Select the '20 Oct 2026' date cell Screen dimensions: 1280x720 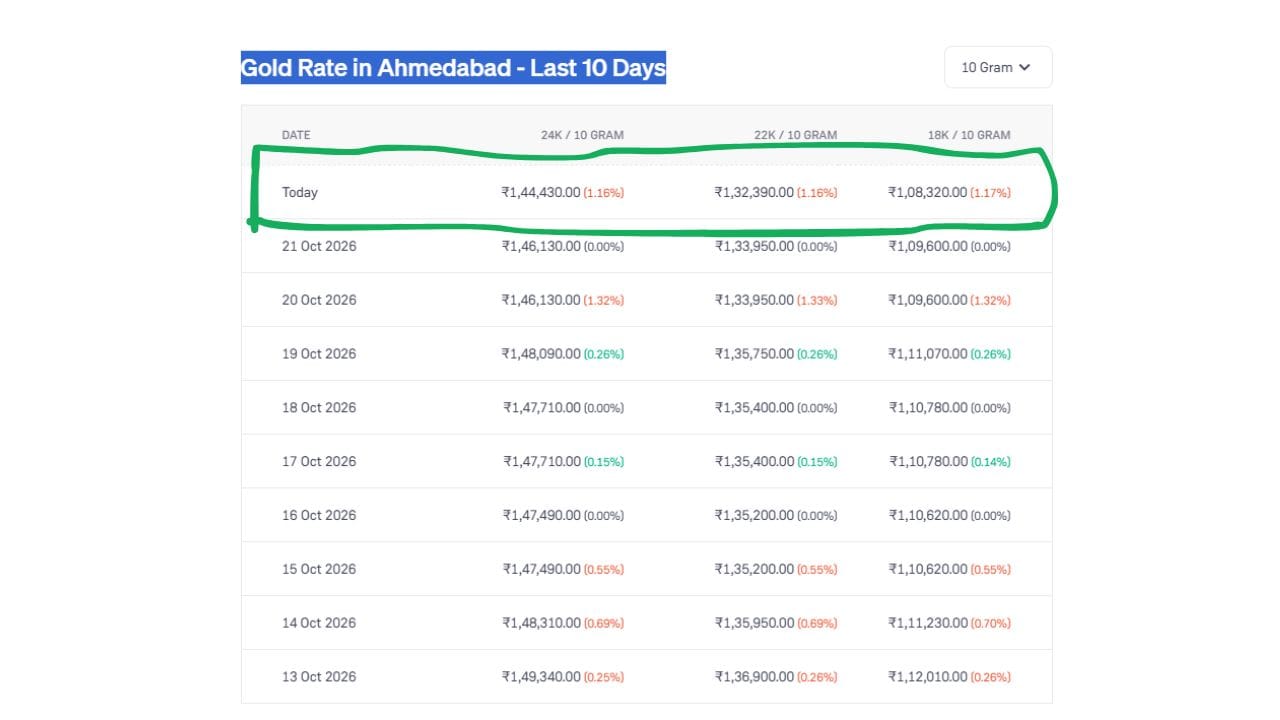[x=319, y=300]
